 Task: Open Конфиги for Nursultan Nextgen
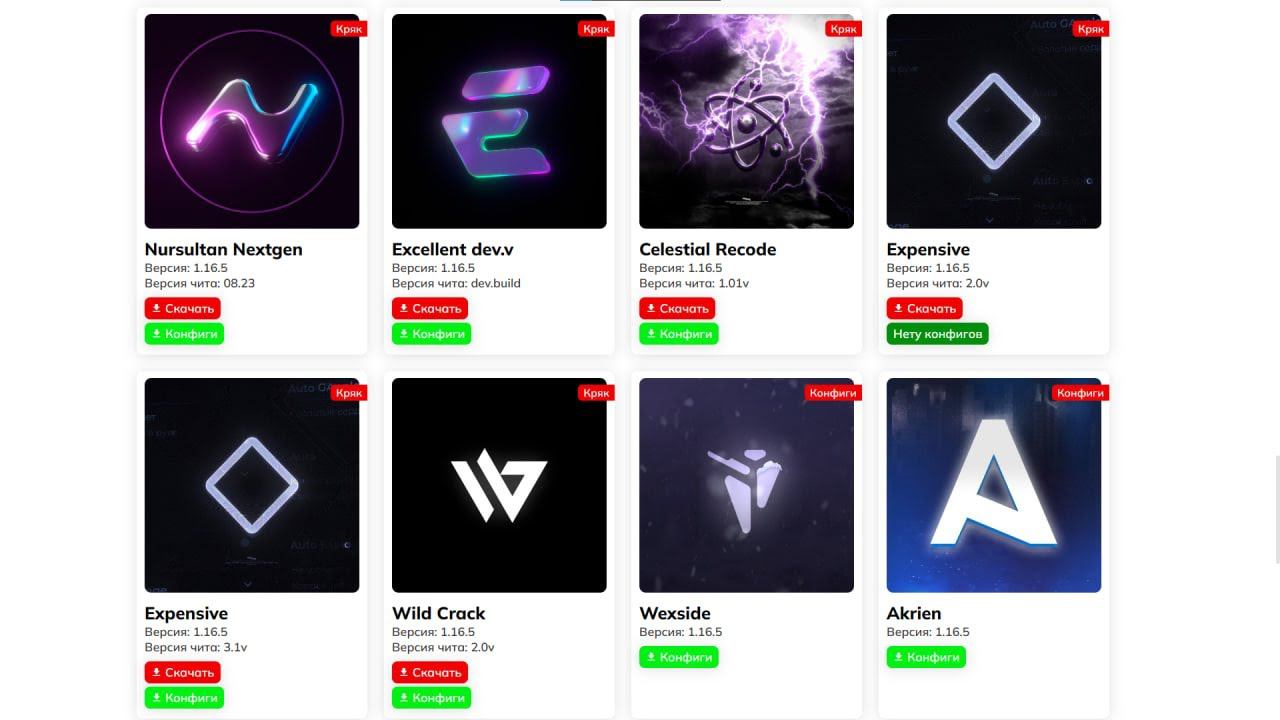(x=184, y=334)
